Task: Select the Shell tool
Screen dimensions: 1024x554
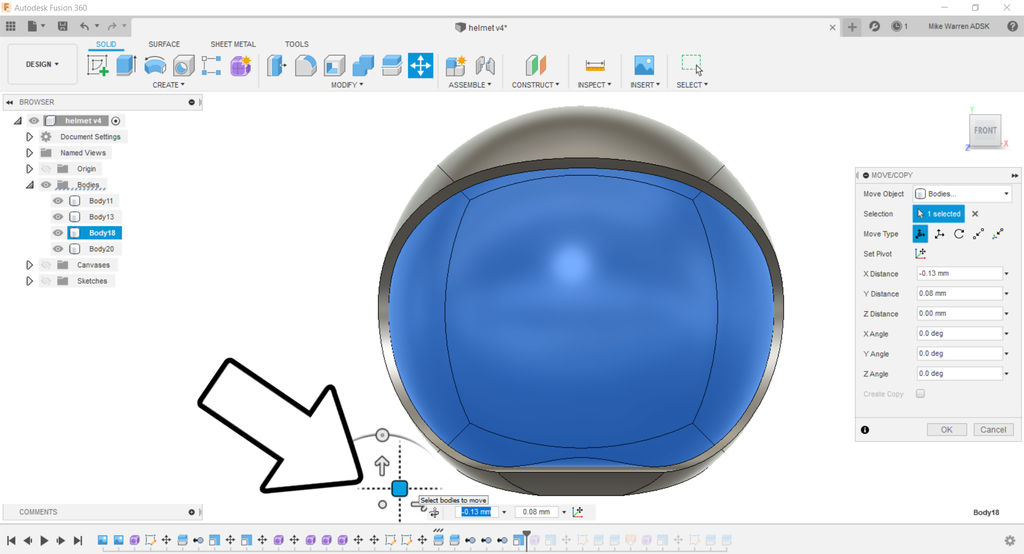Action: pos(334,65)
